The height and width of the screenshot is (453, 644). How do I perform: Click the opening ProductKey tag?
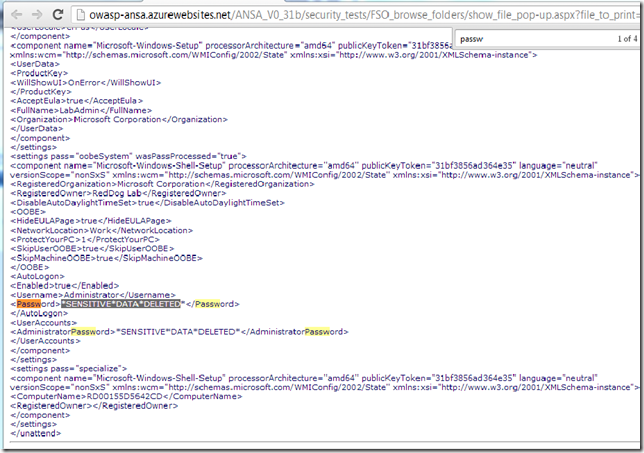pyautogui.click(x=39, y=73)
